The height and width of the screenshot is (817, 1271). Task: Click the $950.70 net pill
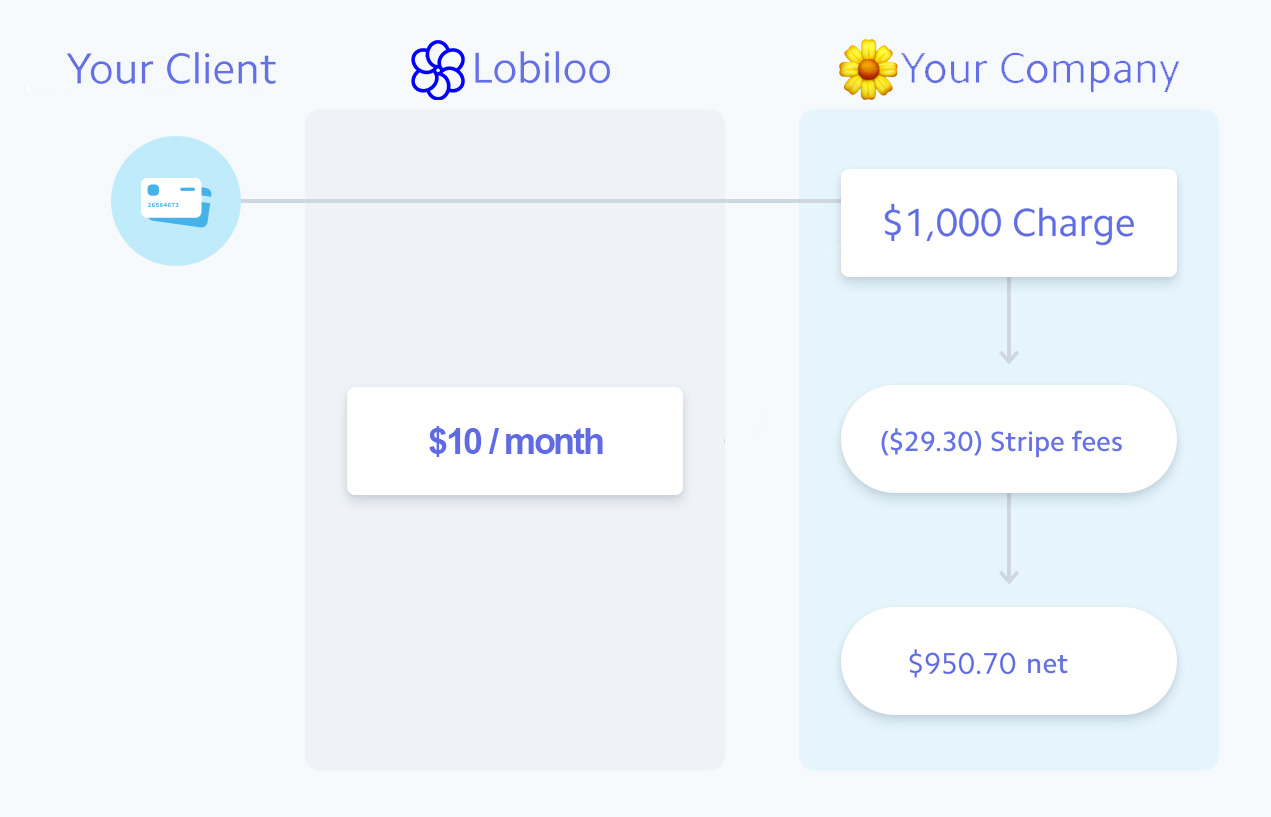tap(1009, 661)
